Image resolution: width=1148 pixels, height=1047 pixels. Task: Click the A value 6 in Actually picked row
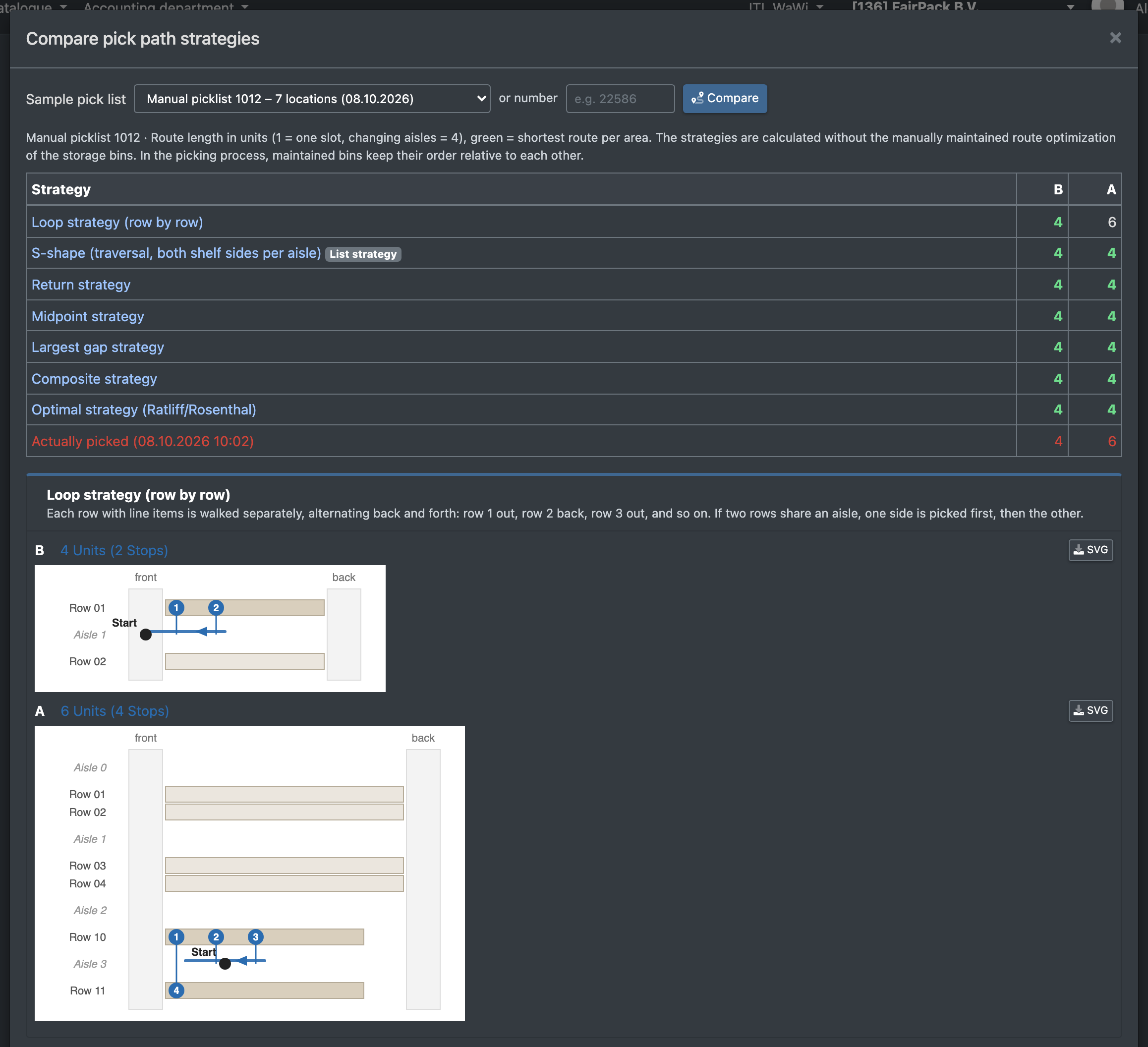(x=1111, y=441)
